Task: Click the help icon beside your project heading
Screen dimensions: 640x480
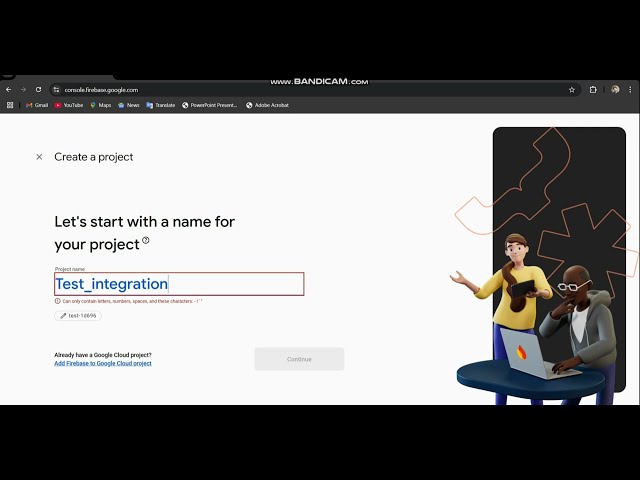Action: tap(146, 240)
